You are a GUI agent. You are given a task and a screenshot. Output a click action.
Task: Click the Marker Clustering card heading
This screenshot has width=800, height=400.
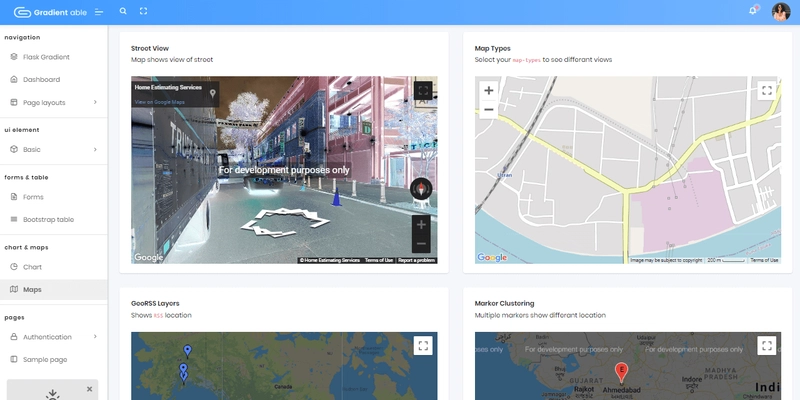[x=505, y=304]
